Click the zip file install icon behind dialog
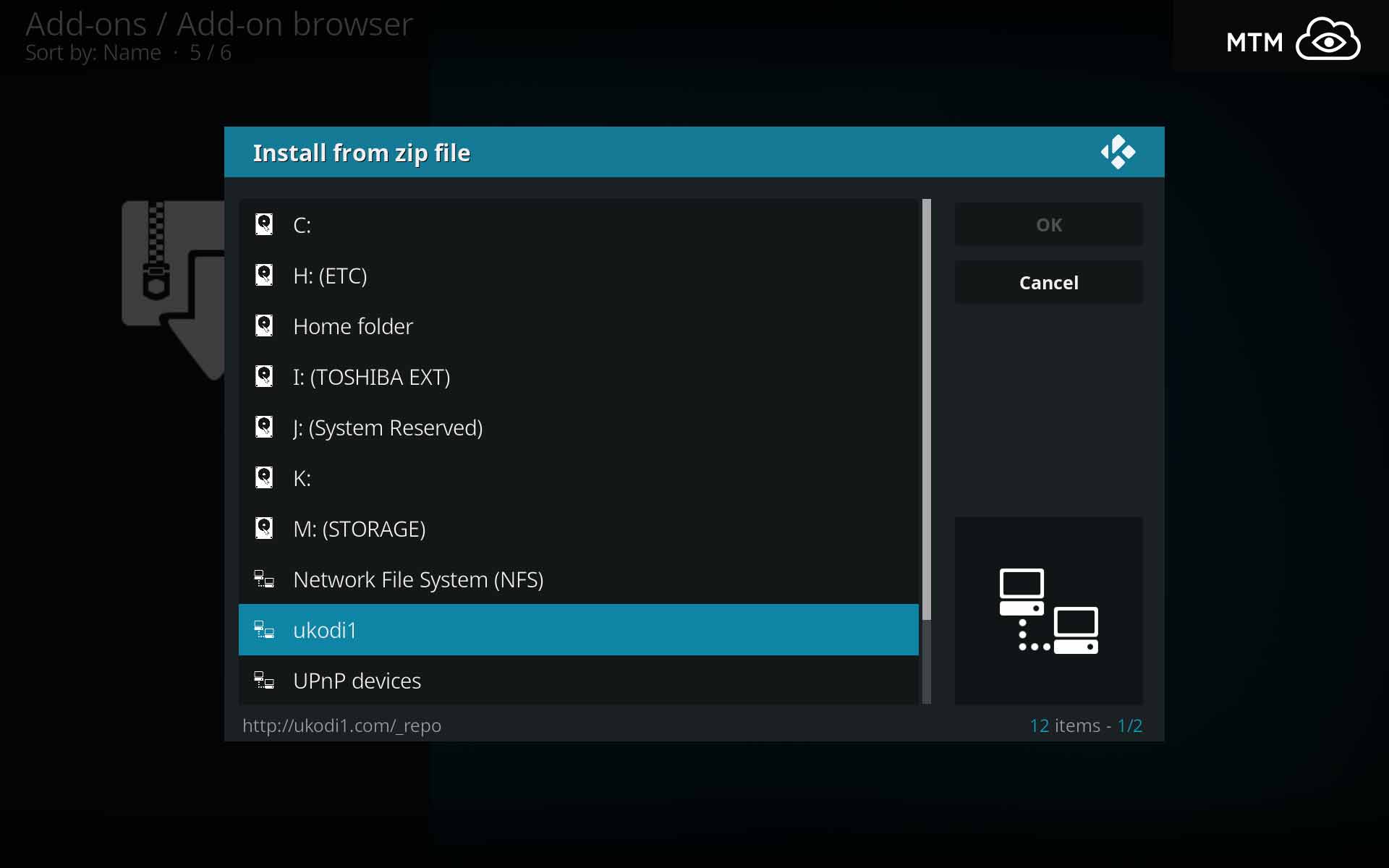This screenshot has height=868, width=1389. click(174, 289)
